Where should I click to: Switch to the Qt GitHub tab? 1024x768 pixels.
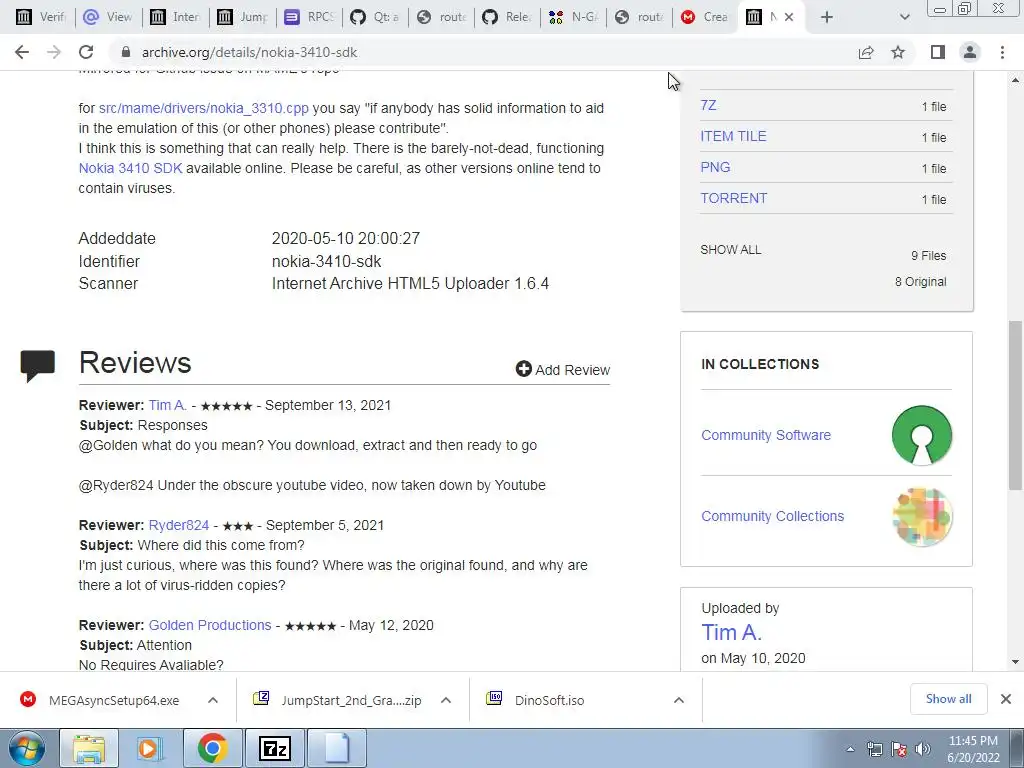375,17
